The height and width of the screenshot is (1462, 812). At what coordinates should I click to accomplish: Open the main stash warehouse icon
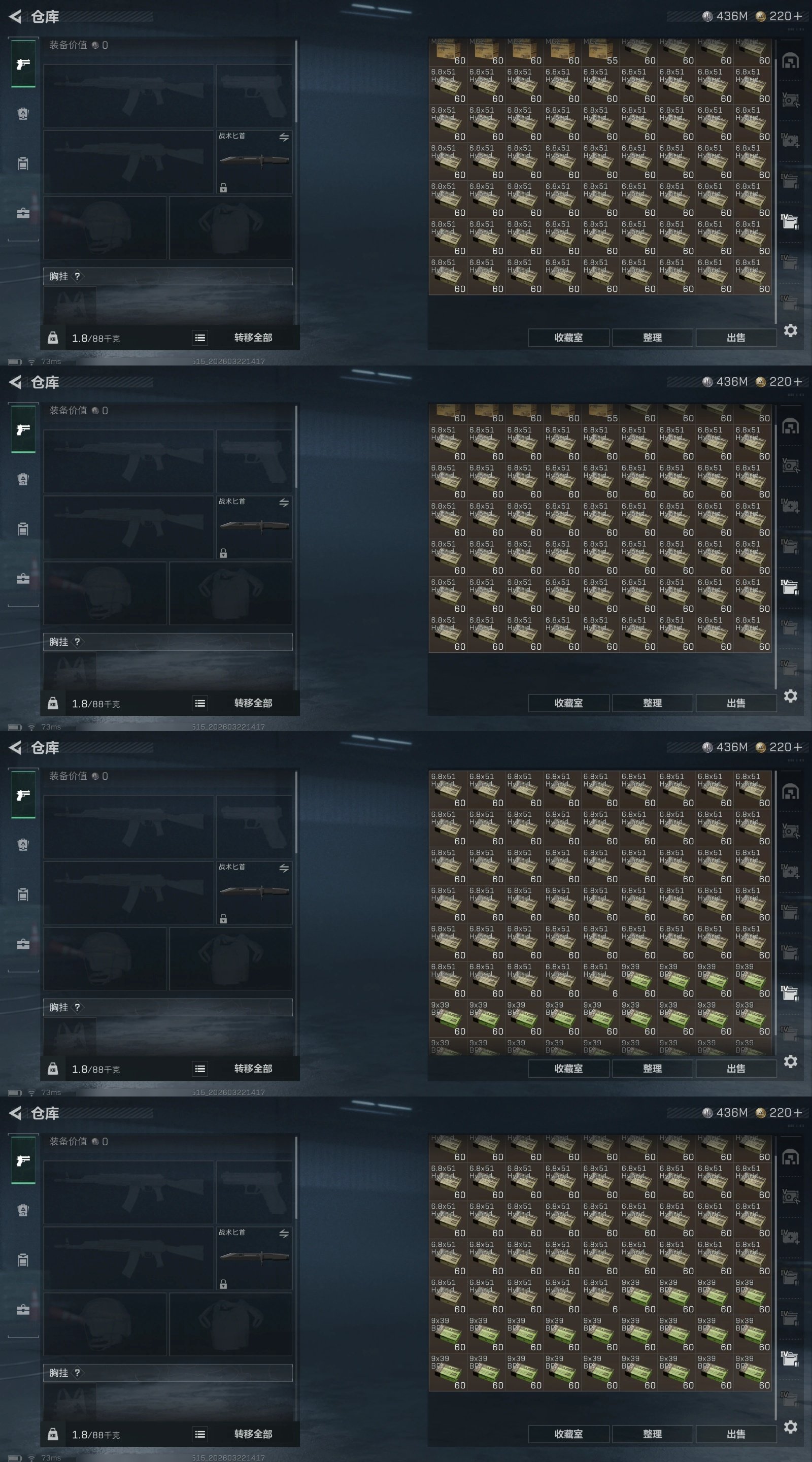(791, 61)
